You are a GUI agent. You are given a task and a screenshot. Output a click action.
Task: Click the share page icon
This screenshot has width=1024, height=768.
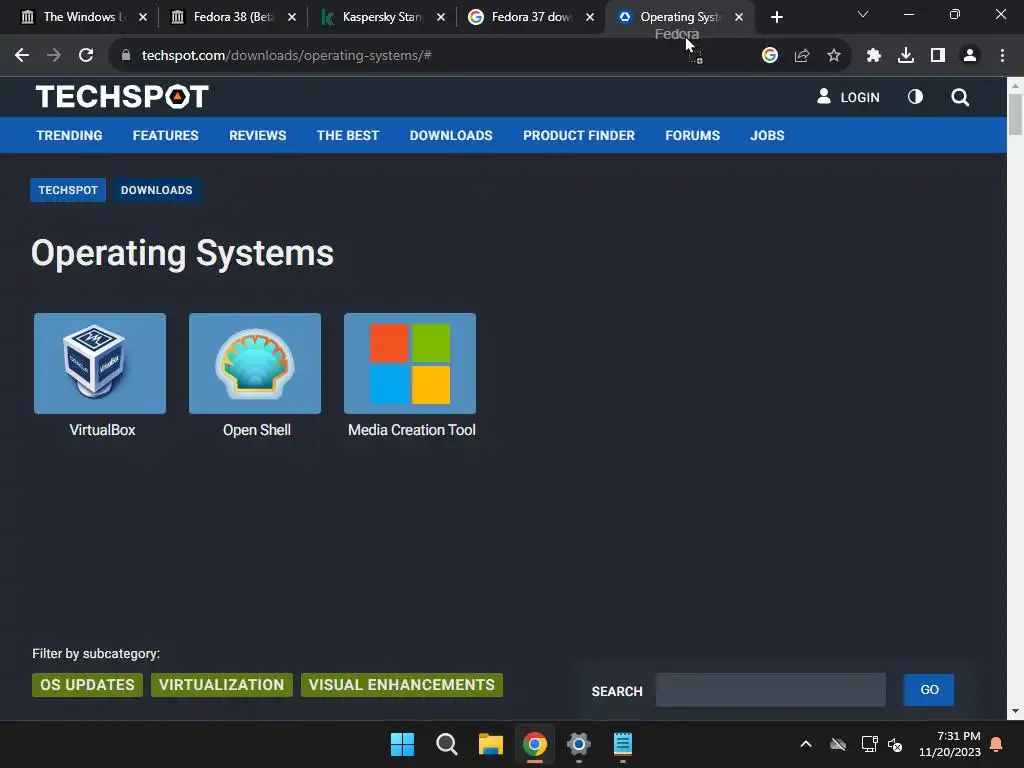[802, 56]
